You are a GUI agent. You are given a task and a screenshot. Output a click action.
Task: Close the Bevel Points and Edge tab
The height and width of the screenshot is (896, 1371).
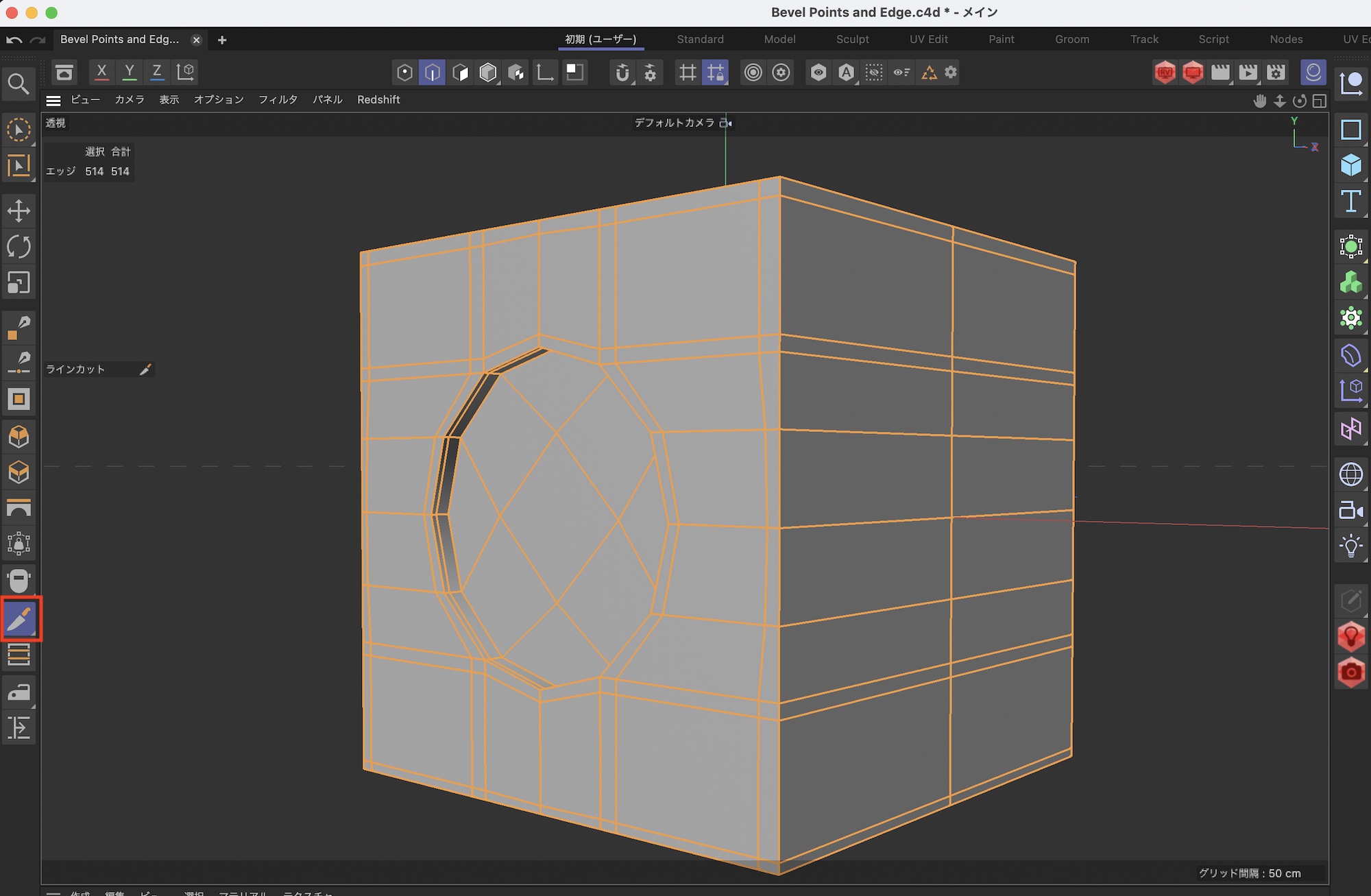(x=196, y=40)
